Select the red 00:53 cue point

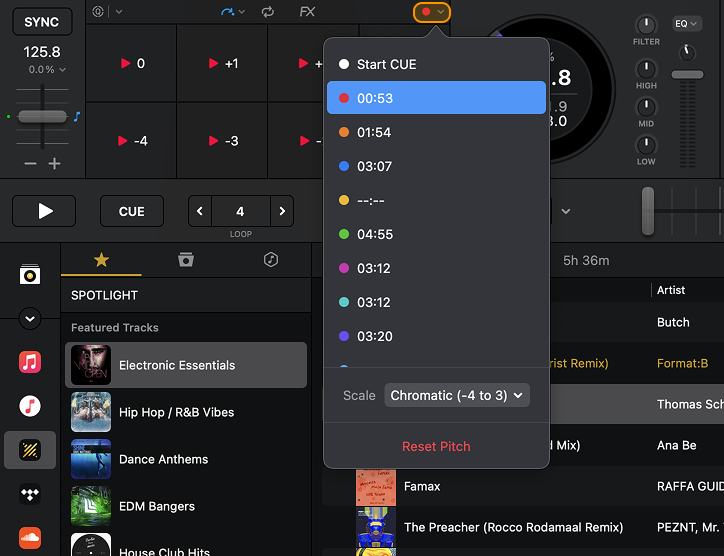(436, 98)
